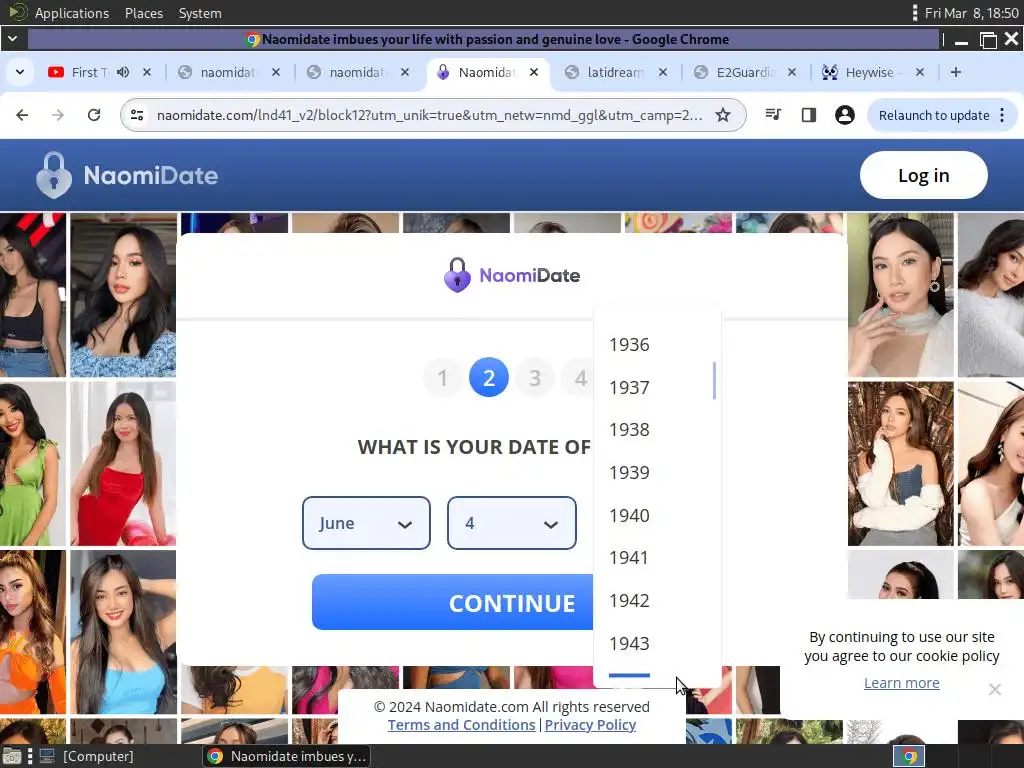Open the Places menu
Viewport: 1024px width, 768px height.
click(x=144, y=13)
